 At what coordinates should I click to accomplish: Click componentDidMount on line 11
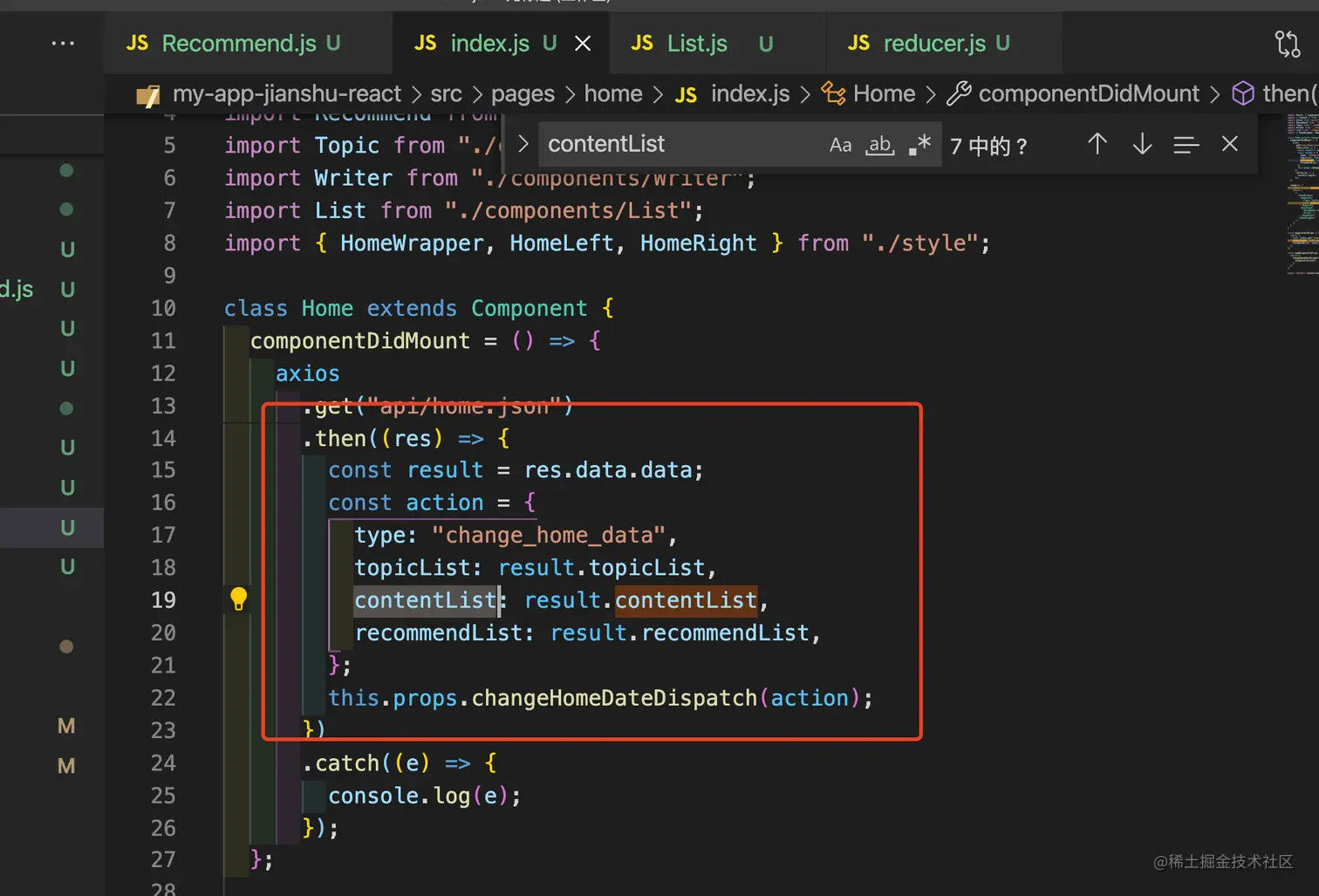pos(359,341)
